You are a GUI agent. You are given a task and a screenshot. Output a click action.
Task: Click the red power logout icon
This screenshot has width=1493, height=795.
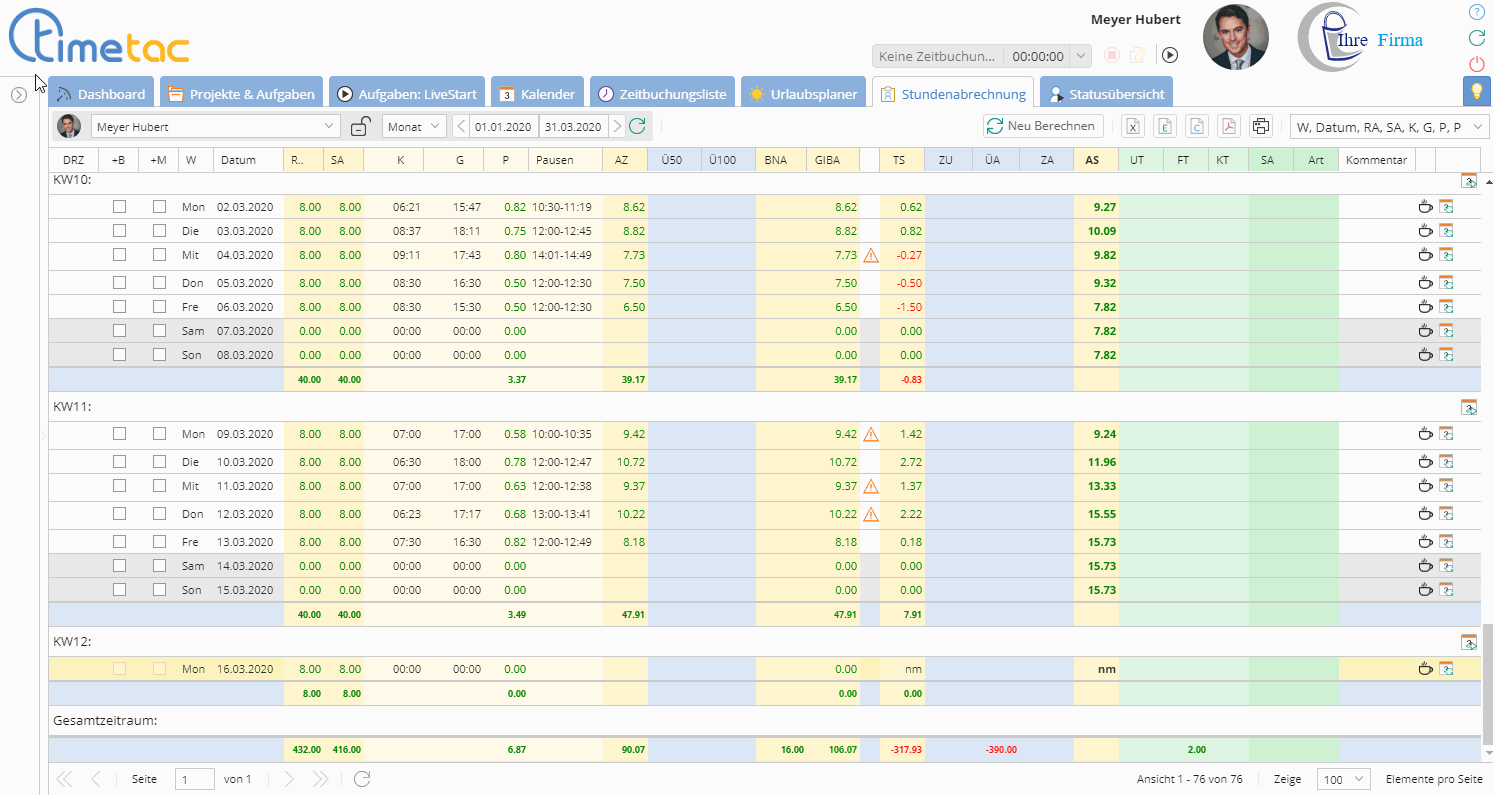pyautogui.click(x=1476, y=64)
